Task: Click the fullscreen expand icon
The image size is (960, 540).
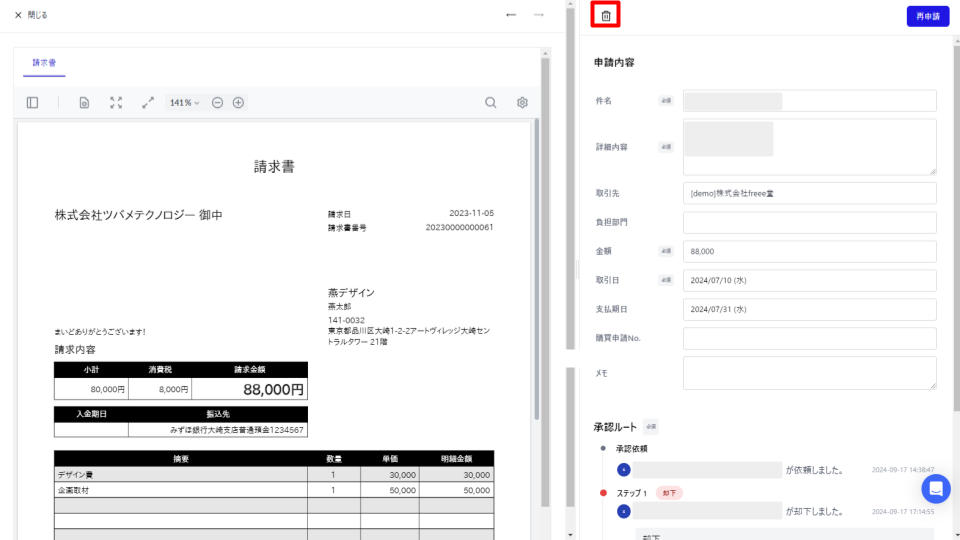Action: (x=148, y=103)
